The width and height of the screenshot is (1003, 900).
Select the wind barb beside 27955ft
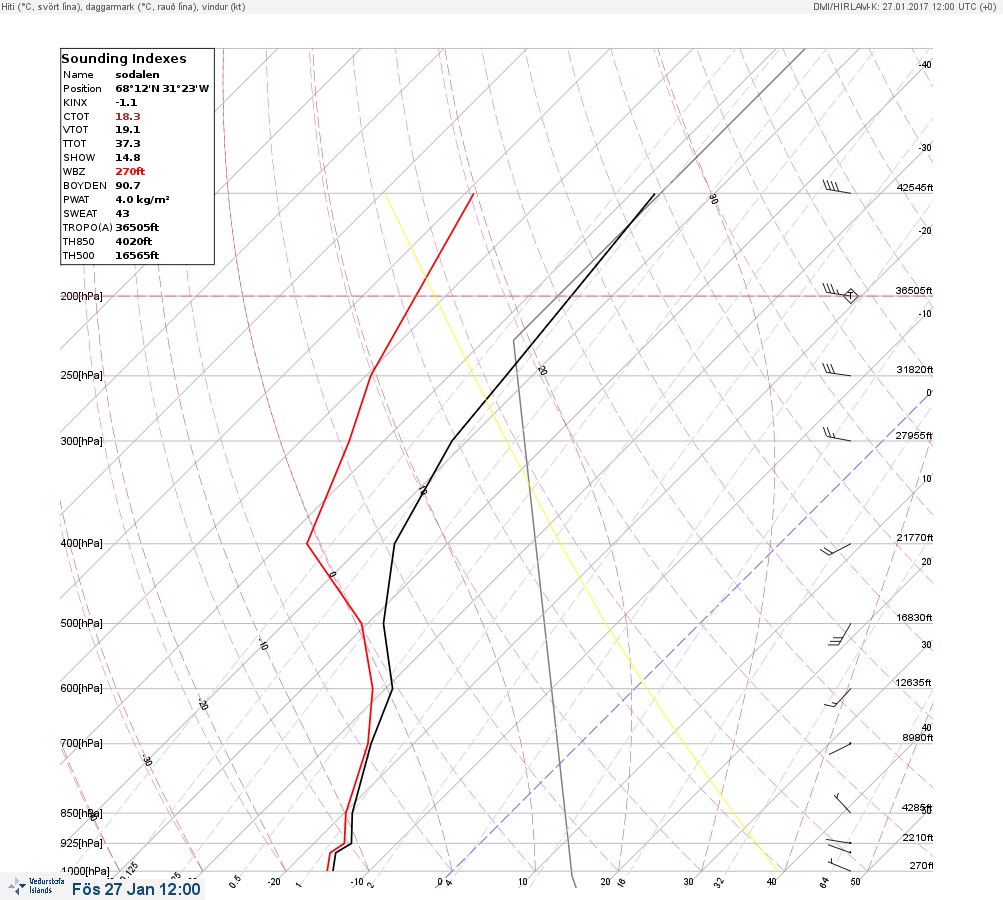pos(837,435)
